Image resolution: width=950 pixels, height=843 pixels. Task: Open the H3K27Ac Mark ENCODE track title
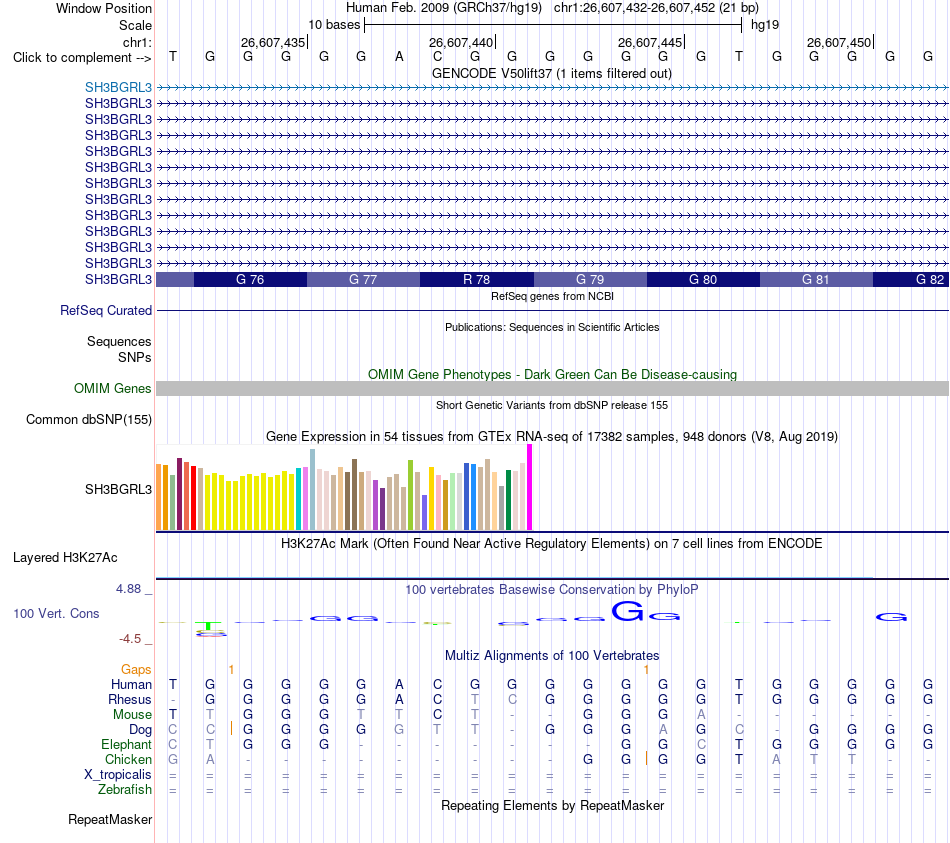(x=551, y=544)
